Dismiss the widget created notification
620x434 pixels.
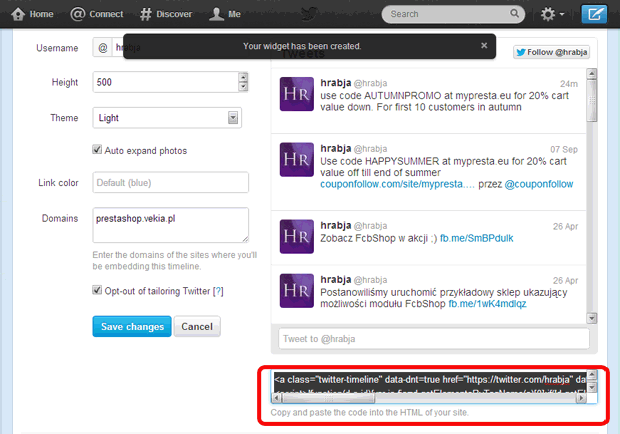pos(485,46)
